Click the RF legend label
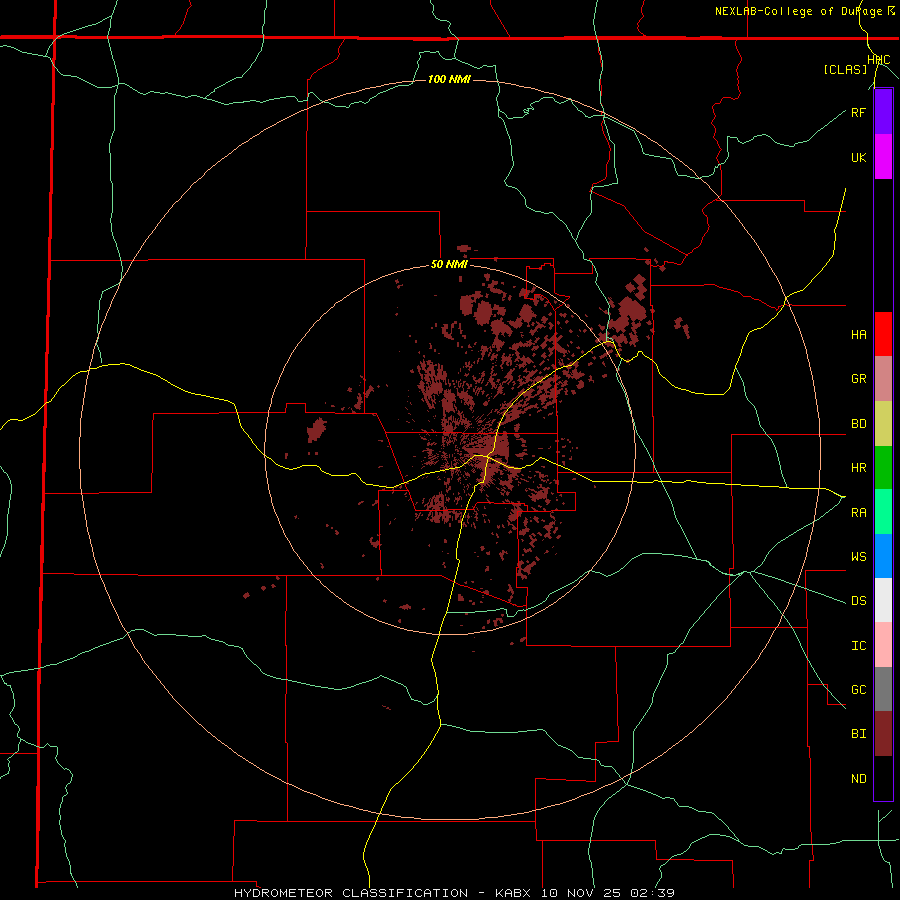 pos(858,112)
